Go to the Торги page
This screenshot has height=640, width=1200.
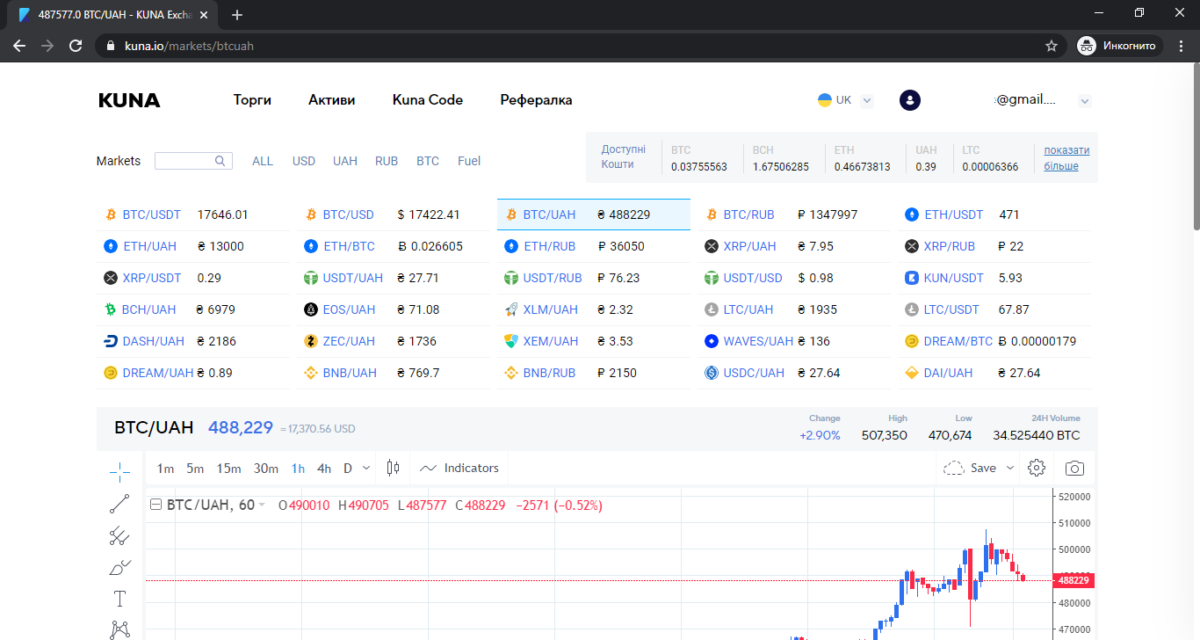[x=252, y=100]
